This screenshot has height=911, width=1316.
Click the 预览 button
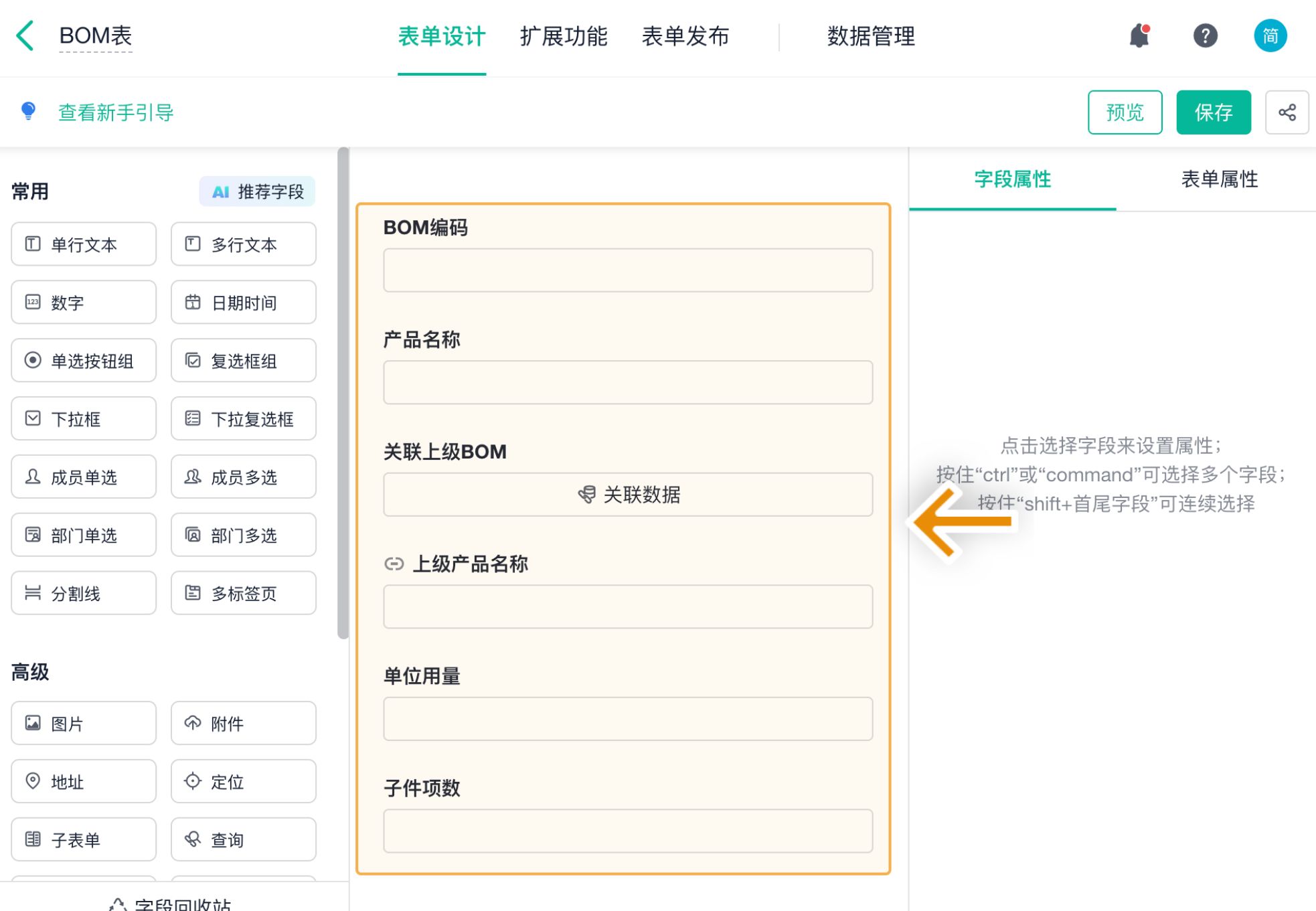tap(1125, 112)
